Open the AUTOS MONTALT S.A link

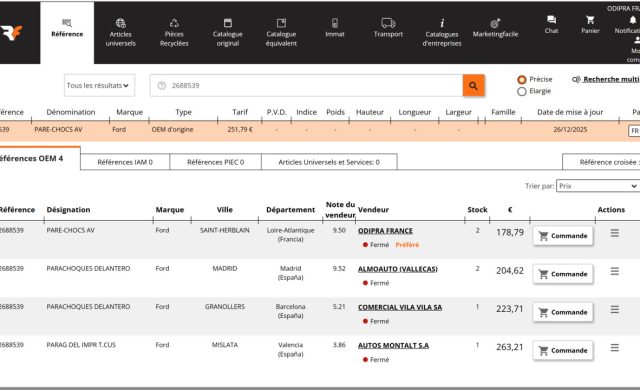pyautogui.click(x=393, y=346)
